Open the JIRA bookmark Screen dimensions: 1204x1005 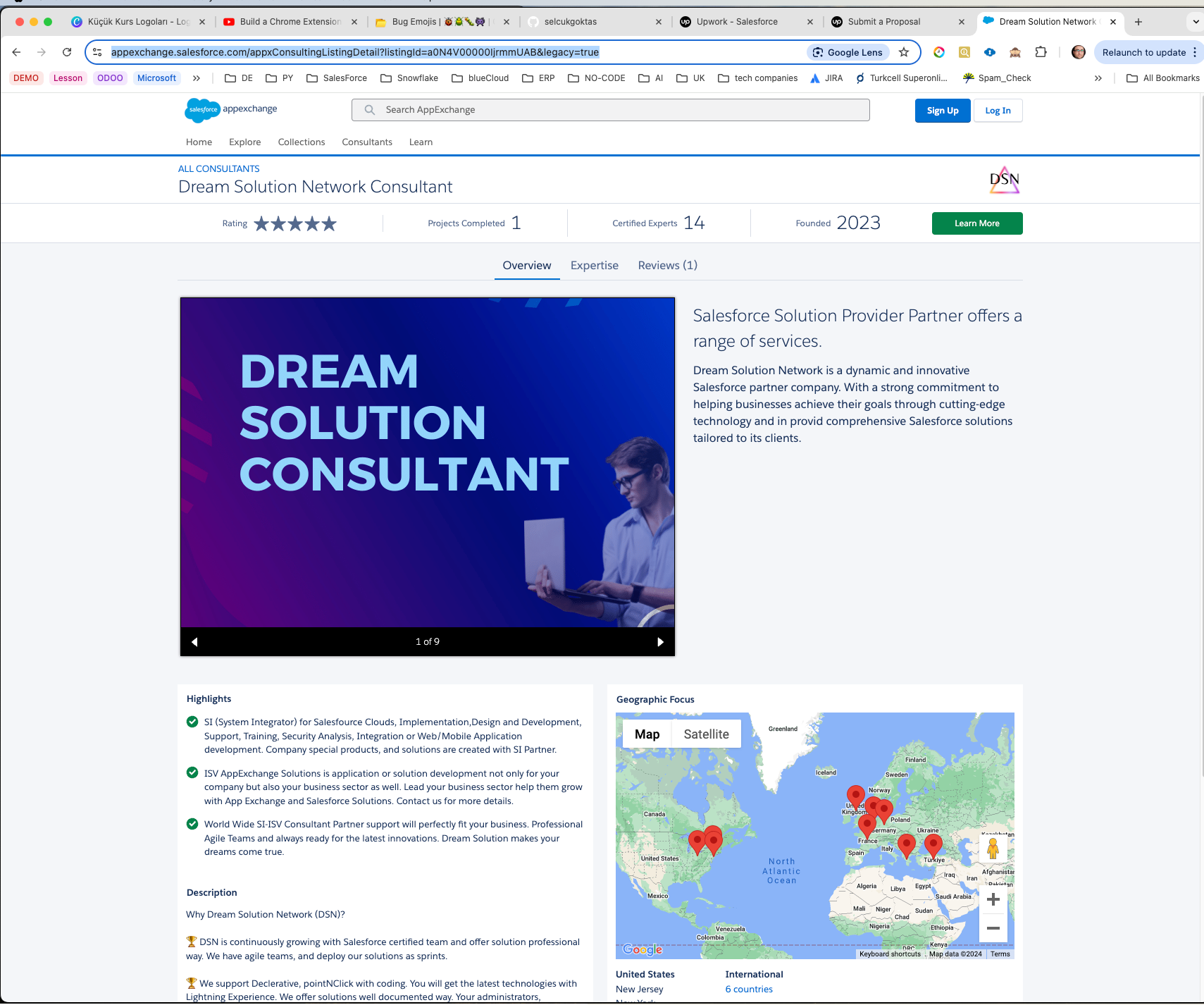point(826,78)
